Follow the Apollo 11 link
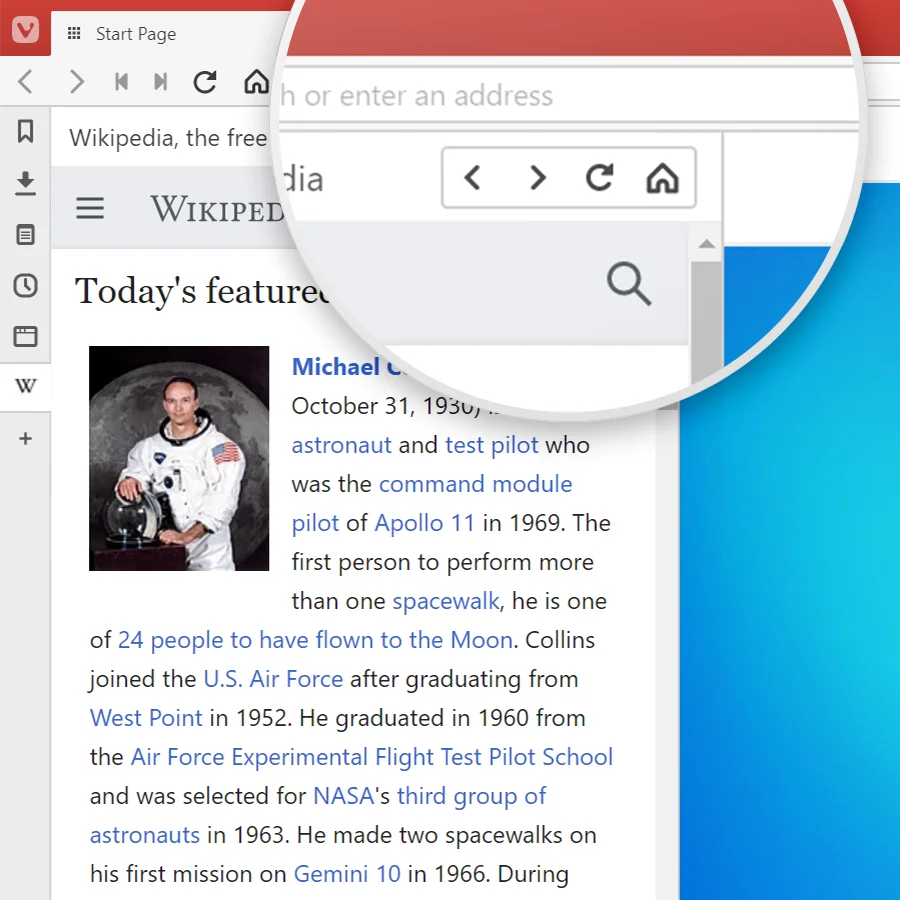The height and width of the screenshot is (900, 900). 424,523
